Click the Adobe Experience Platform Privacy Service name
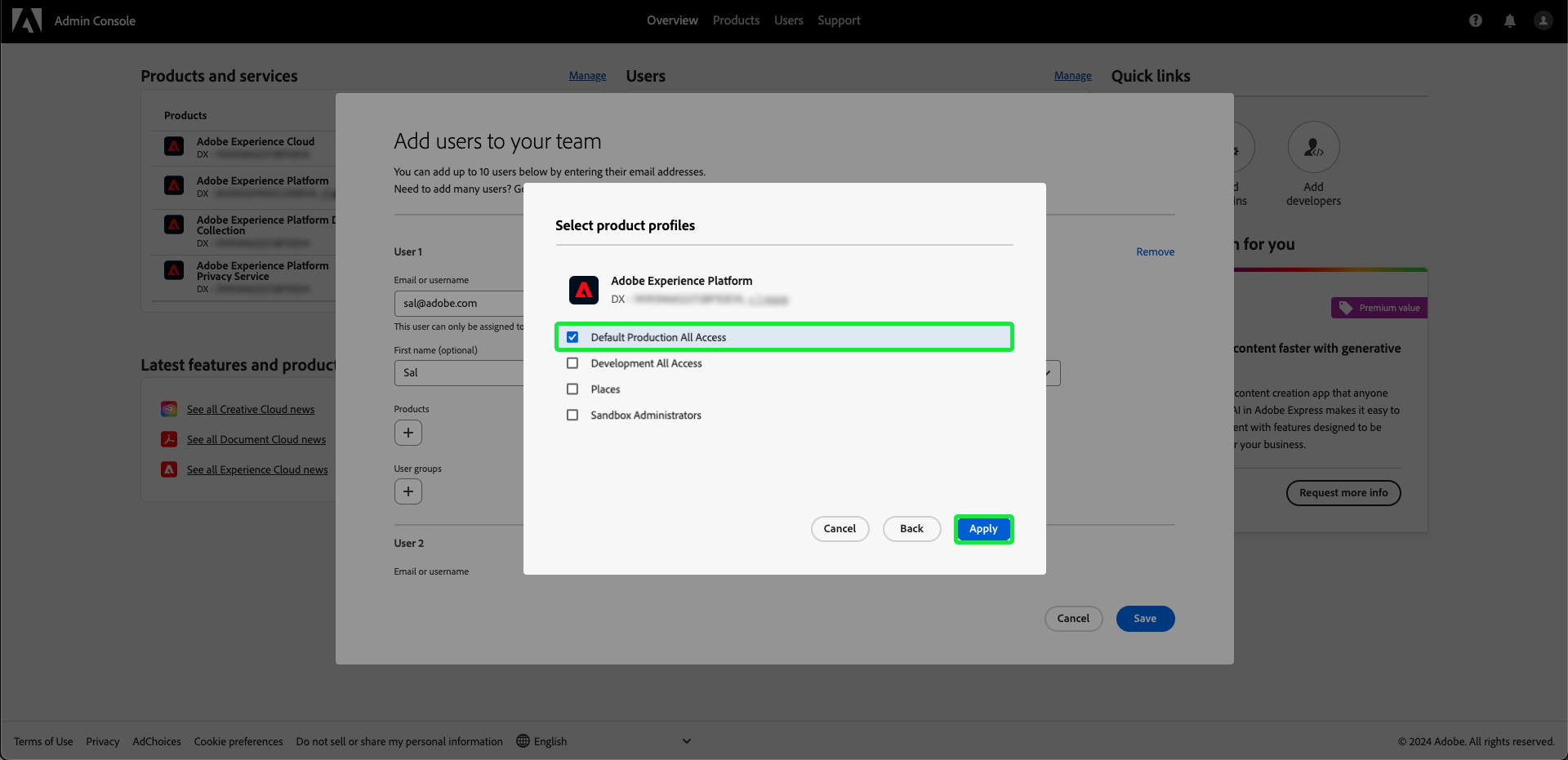The width and height of the screenshot is (1568, 760). click(263, 271)
